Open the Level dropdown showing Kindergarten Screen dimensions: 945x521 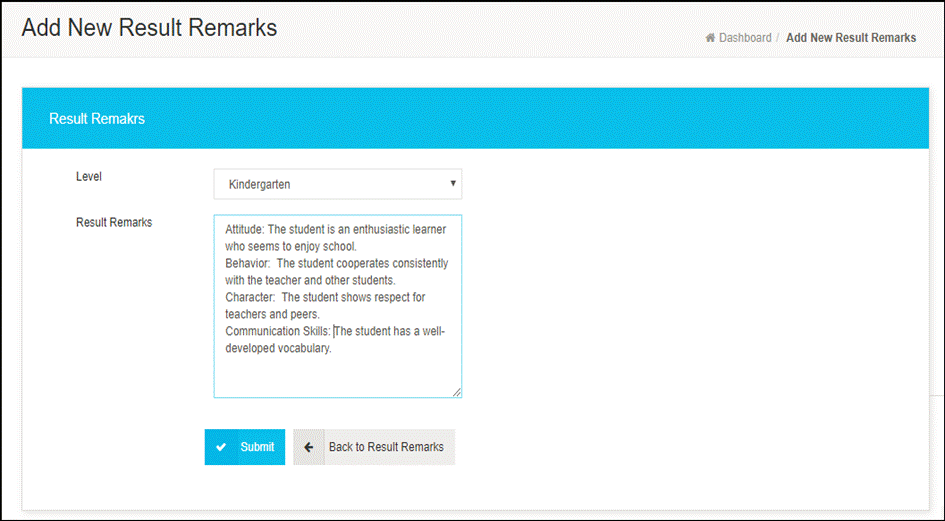(x=338, y=184)
